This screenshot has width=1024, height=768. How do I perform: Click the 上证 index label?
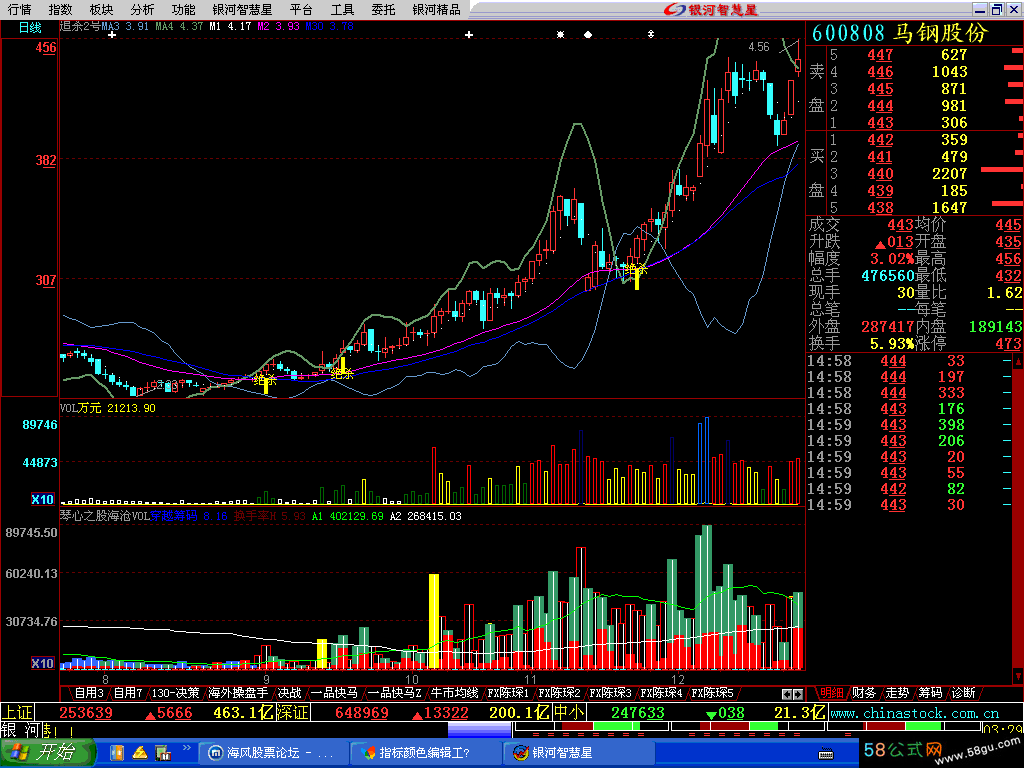point(18,712)
